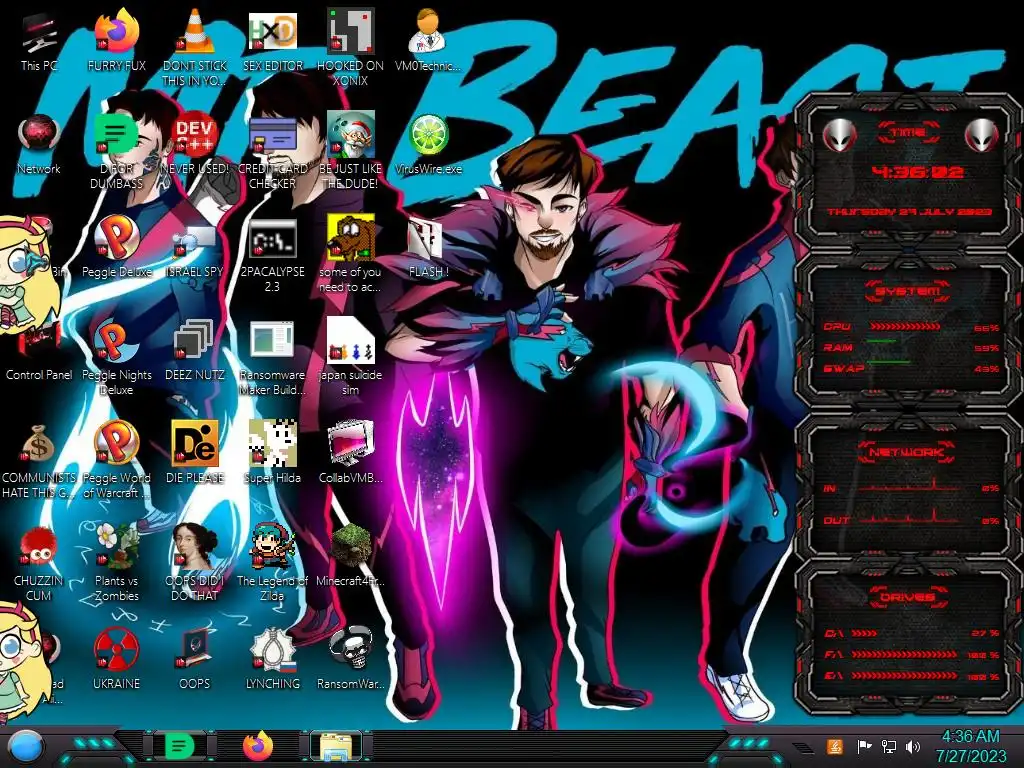Open the ISRAEL SPY shortcut
This screenshot has height=768, width=1024.
(x=195, y=251)
